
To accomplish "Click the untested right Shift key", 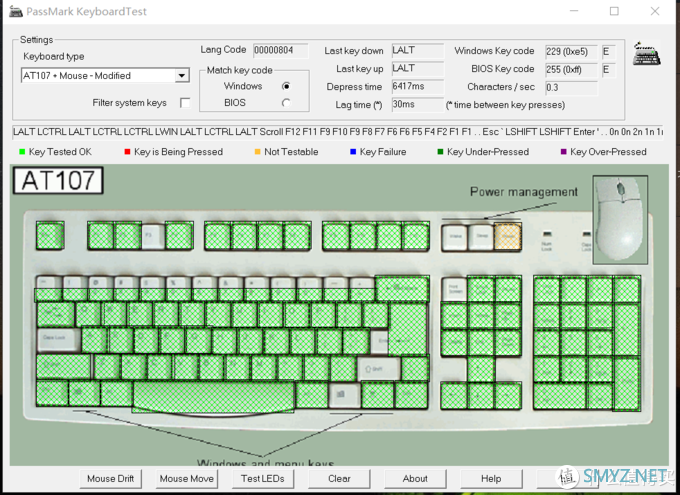I will pos(379,369).
